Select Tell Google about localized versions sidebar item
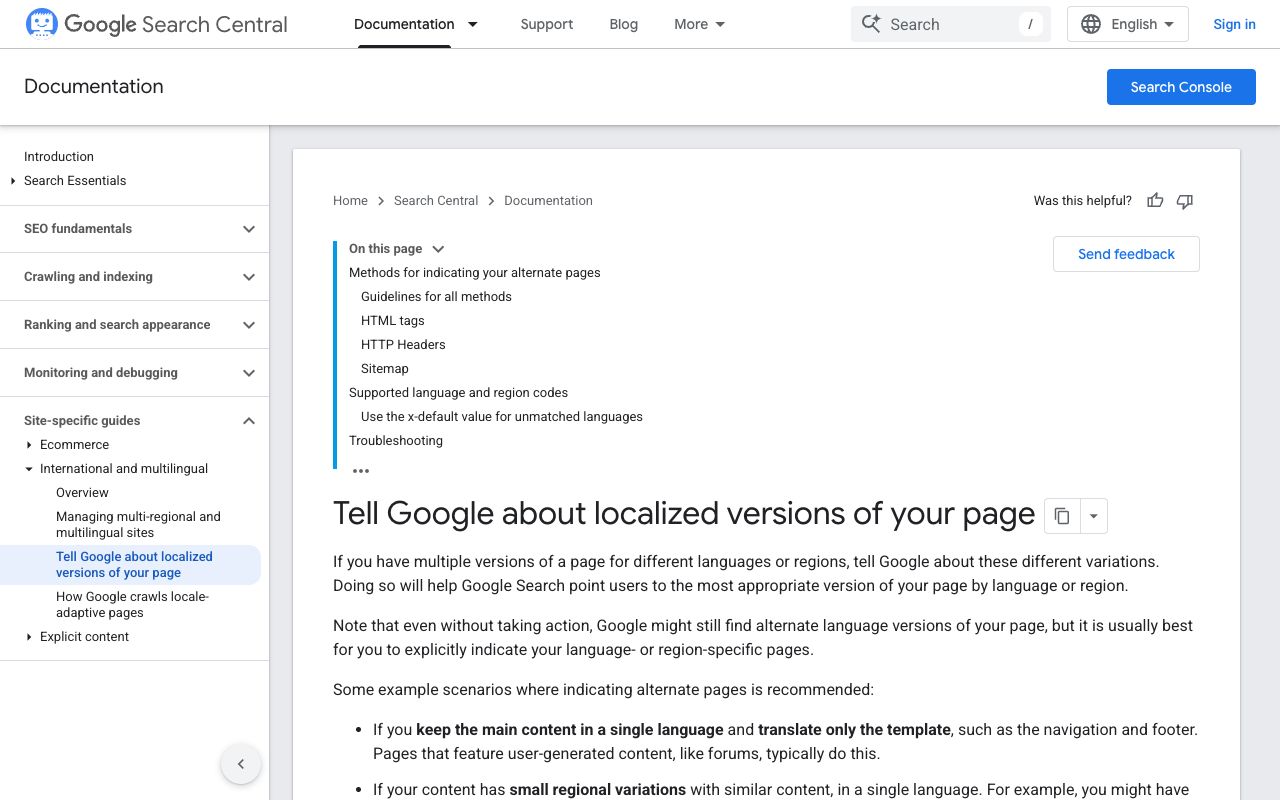The height and width of the screenshot is (800, 1280). [x=134, y=565]
